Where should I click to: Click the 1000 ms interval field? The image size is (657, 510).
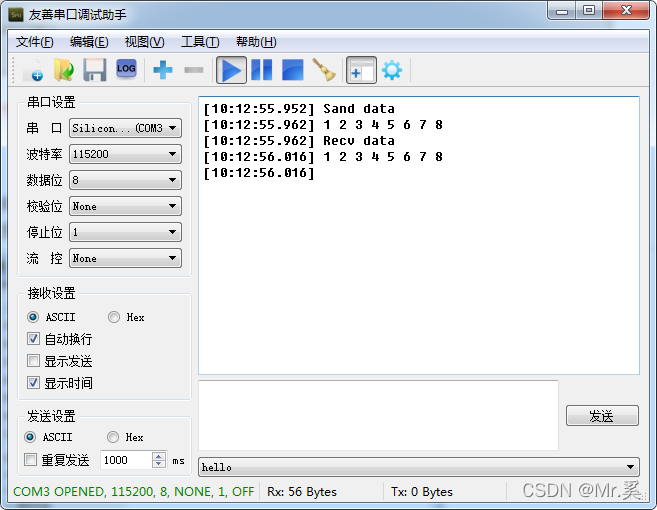coord(126,460)
